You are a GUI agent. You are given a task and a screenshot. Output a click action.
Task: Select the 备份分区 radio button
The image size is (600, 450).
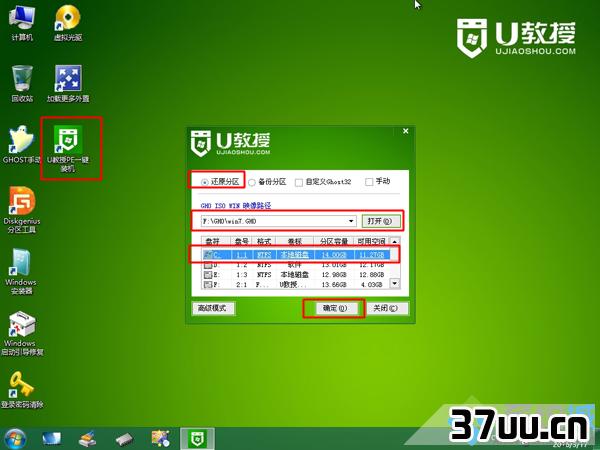click(252, 183)
